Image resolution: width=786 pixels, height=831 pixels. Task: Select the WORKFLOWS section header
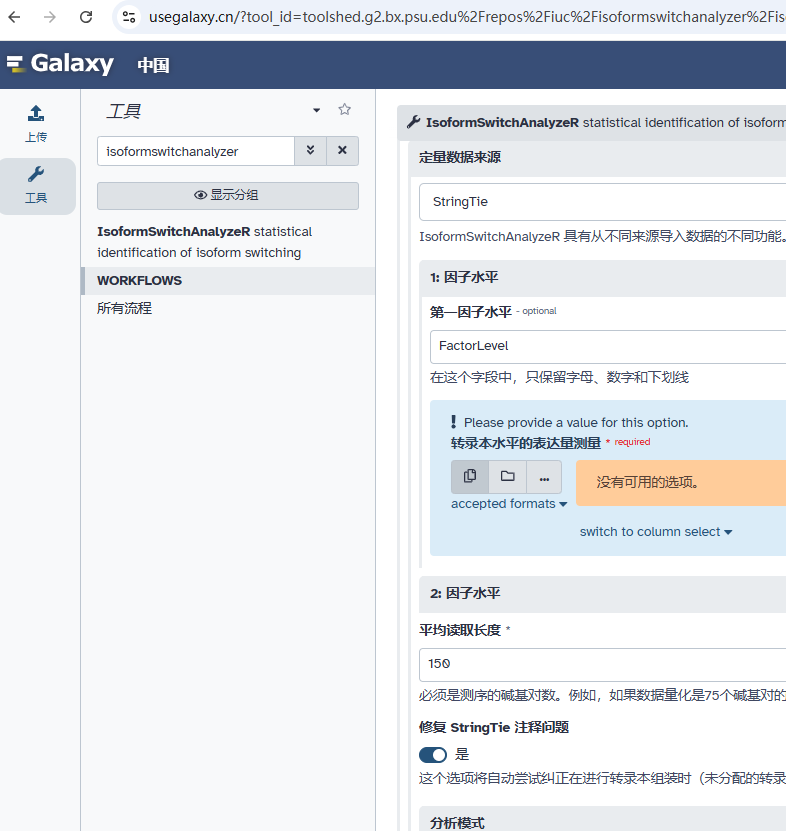(228, 281)
